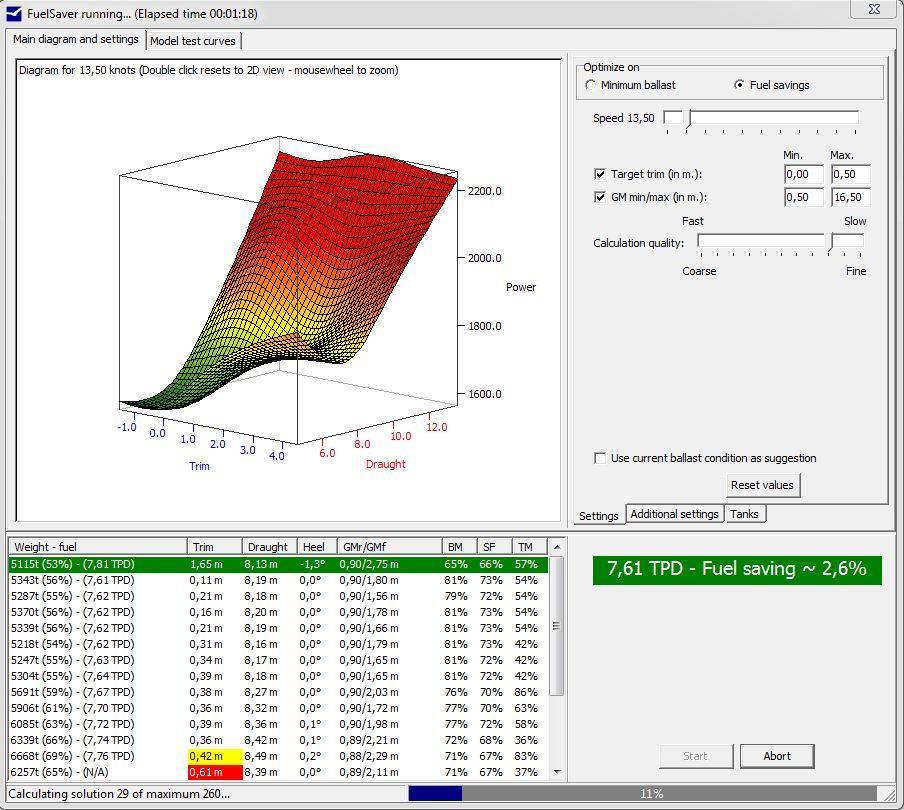Click the Calculation quality slider thumb

click(x=831, y=243)
